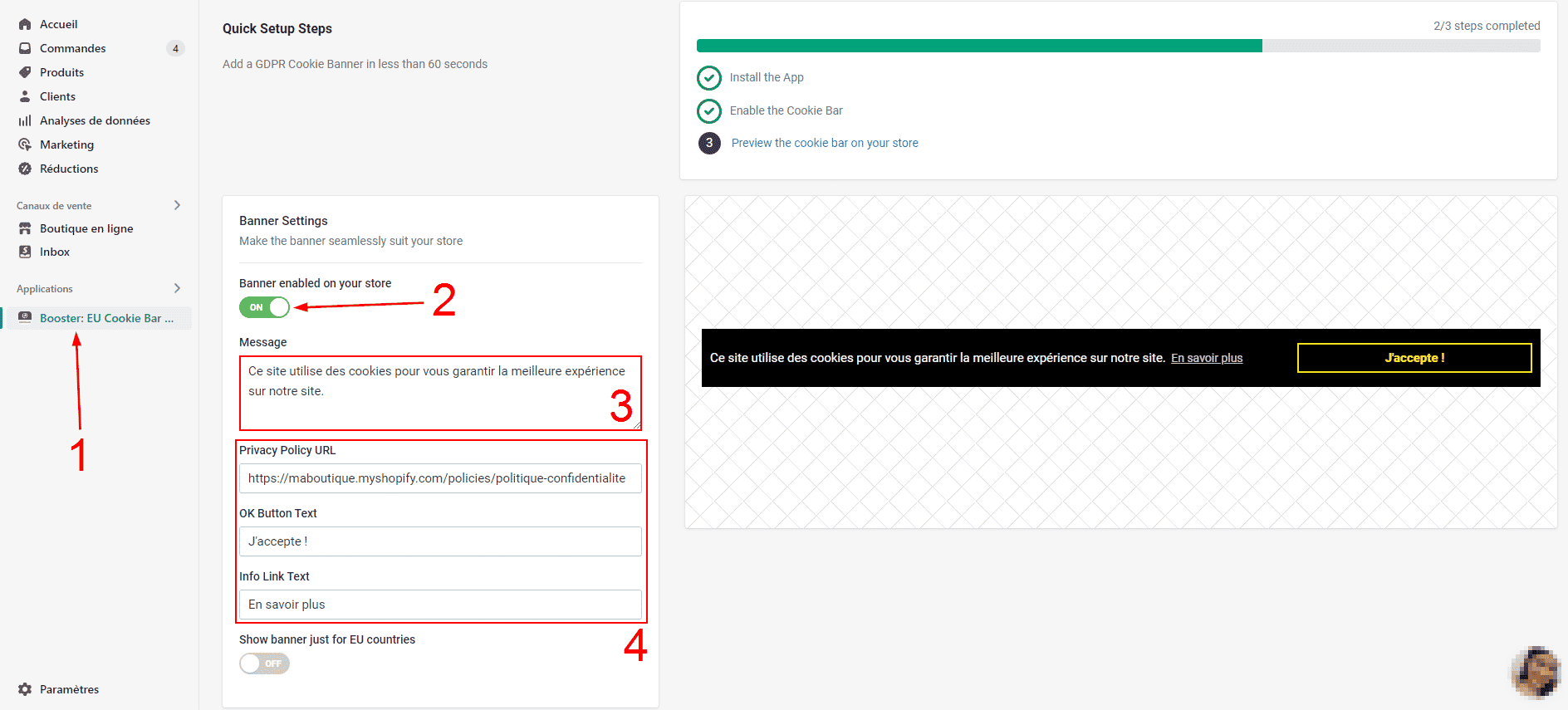Viewport: 1568px width, 710px height.
Task: Open Paramètres gear icon
Action: pos(25,689)
